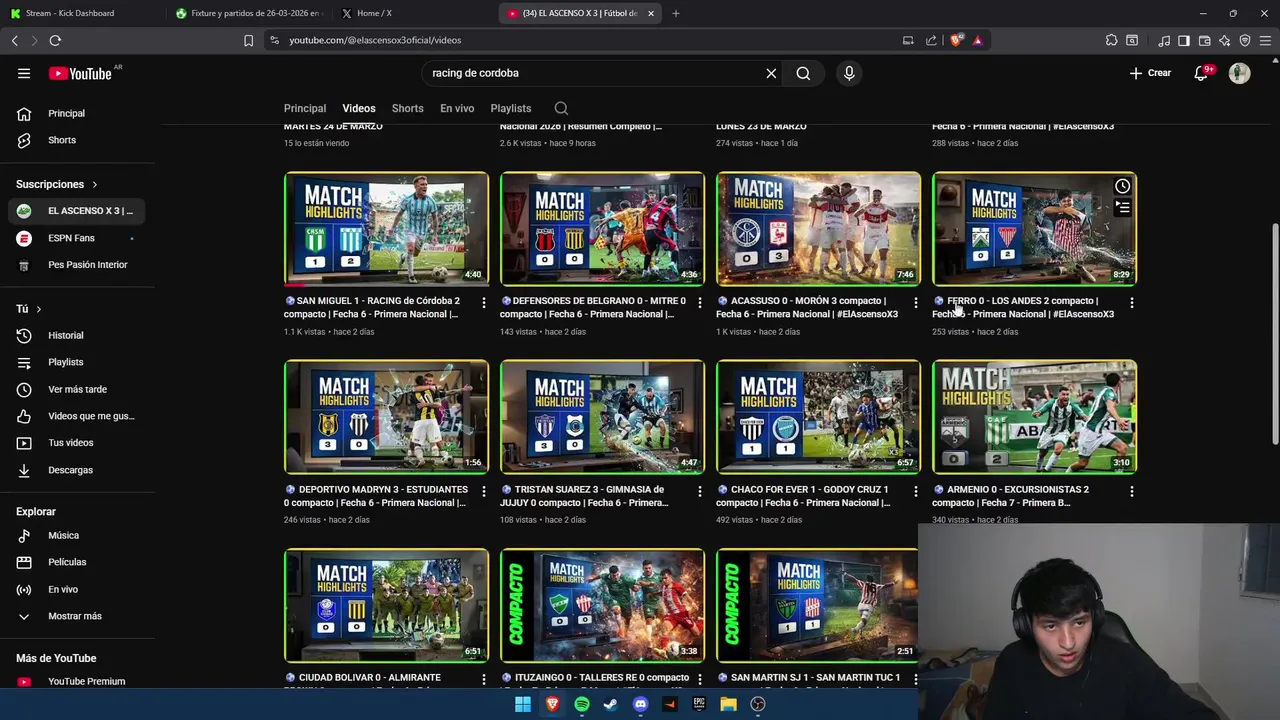Open options for SAN MIGUEL 1 - RACING video
The image size is (1280, 720).
[x=484, y=302]
